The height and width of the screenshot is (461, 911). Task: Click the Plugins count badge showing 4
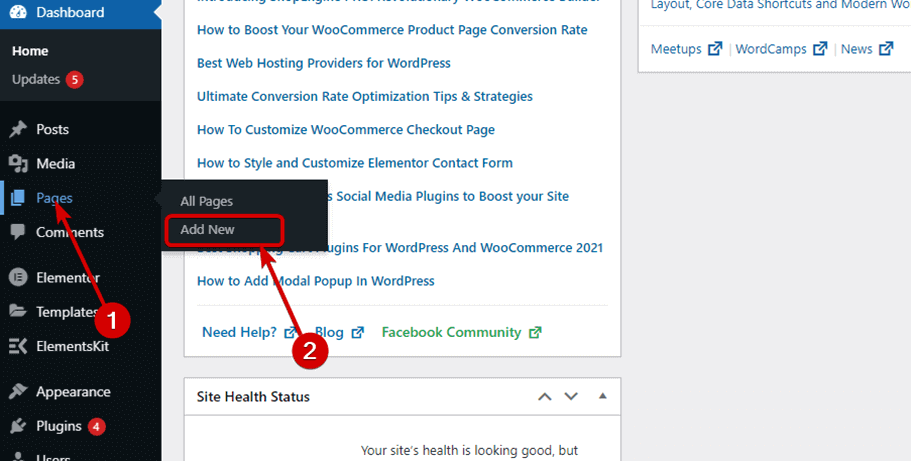96,427
